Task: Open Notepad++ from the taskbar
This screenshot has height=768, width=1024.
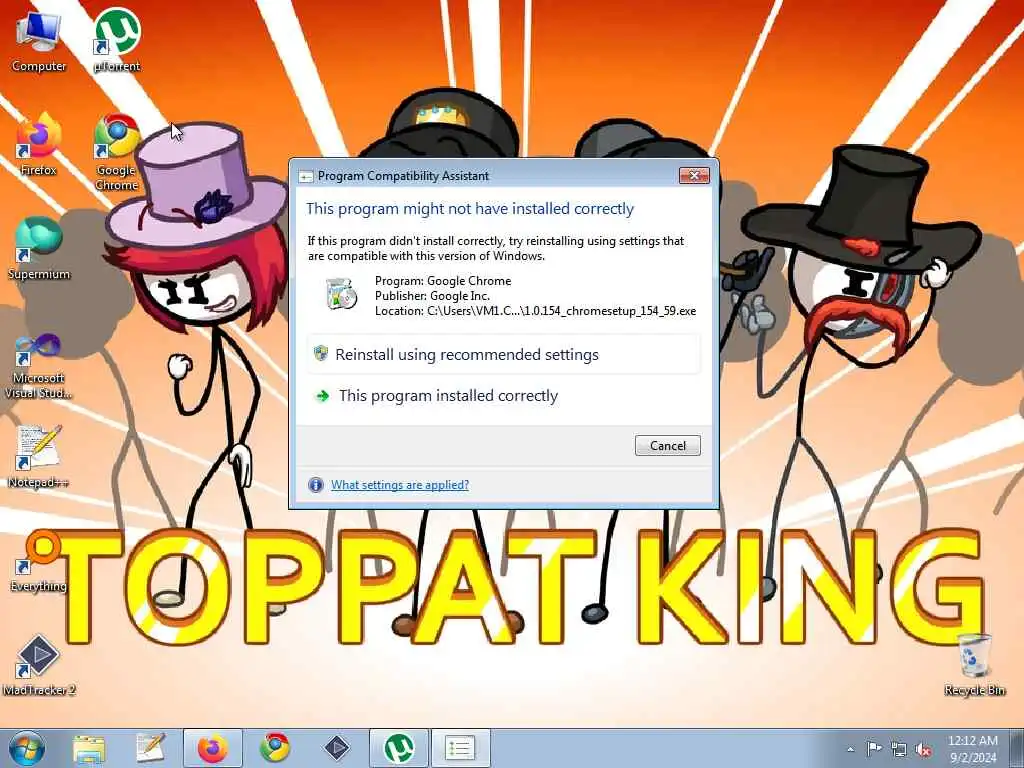Action: click(x=150, y=748)
